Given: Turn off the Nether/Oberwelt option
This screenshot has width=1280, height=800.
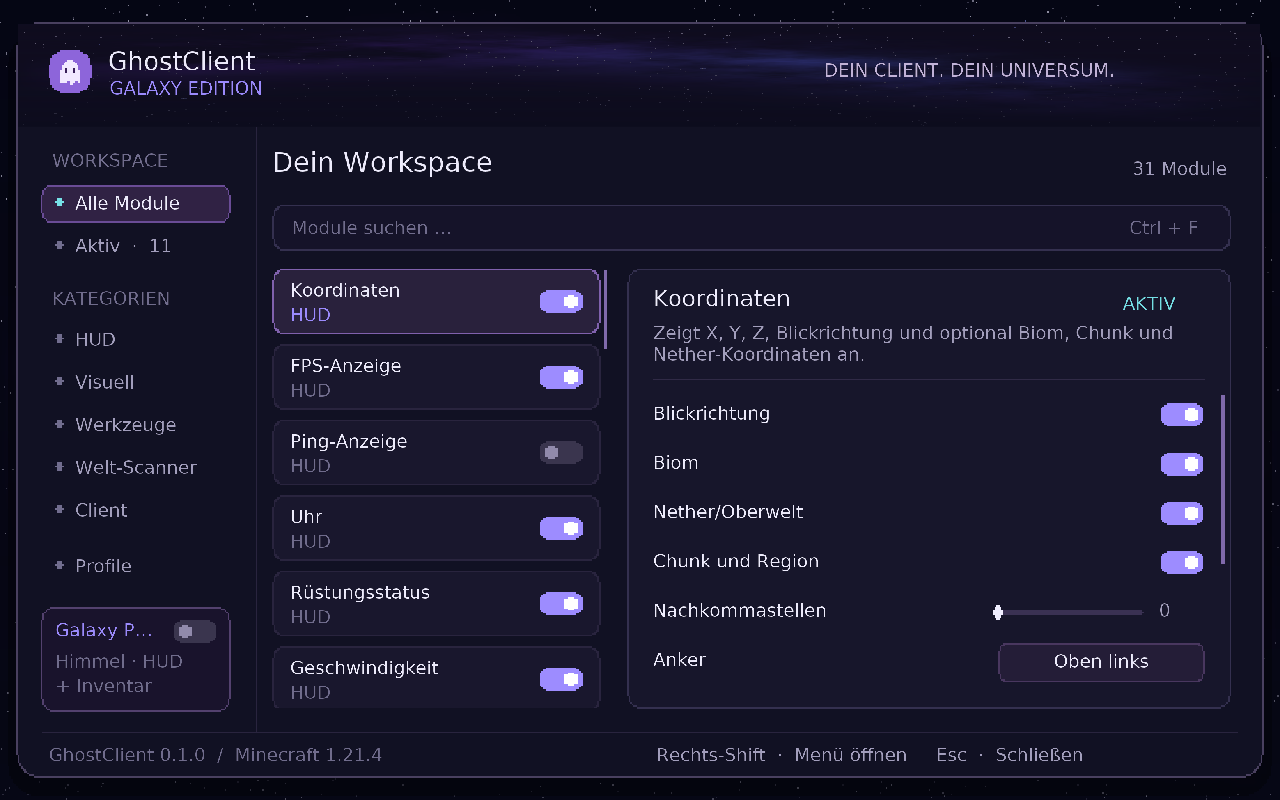Looking at the screenshot, I should 1181,512.
